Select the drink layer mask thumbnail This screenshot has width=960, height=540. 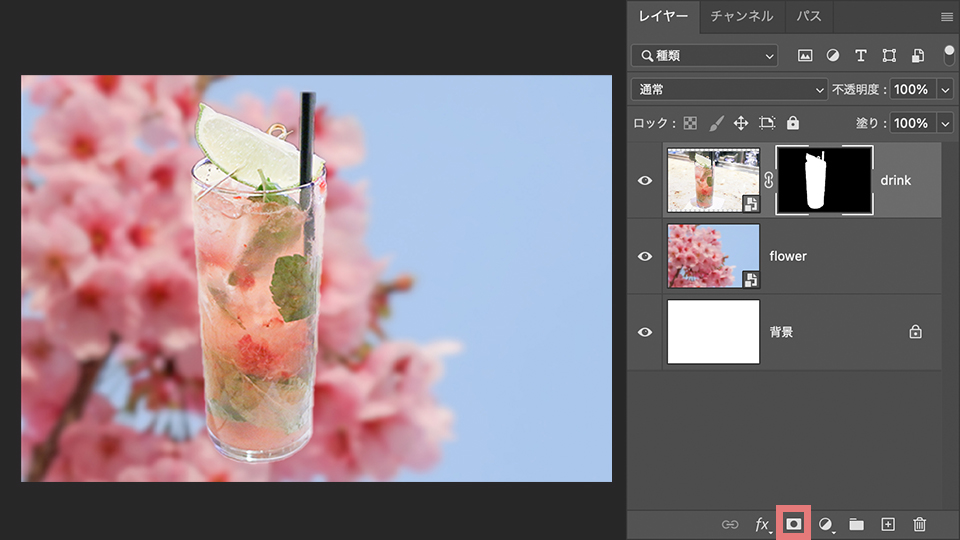824,180
